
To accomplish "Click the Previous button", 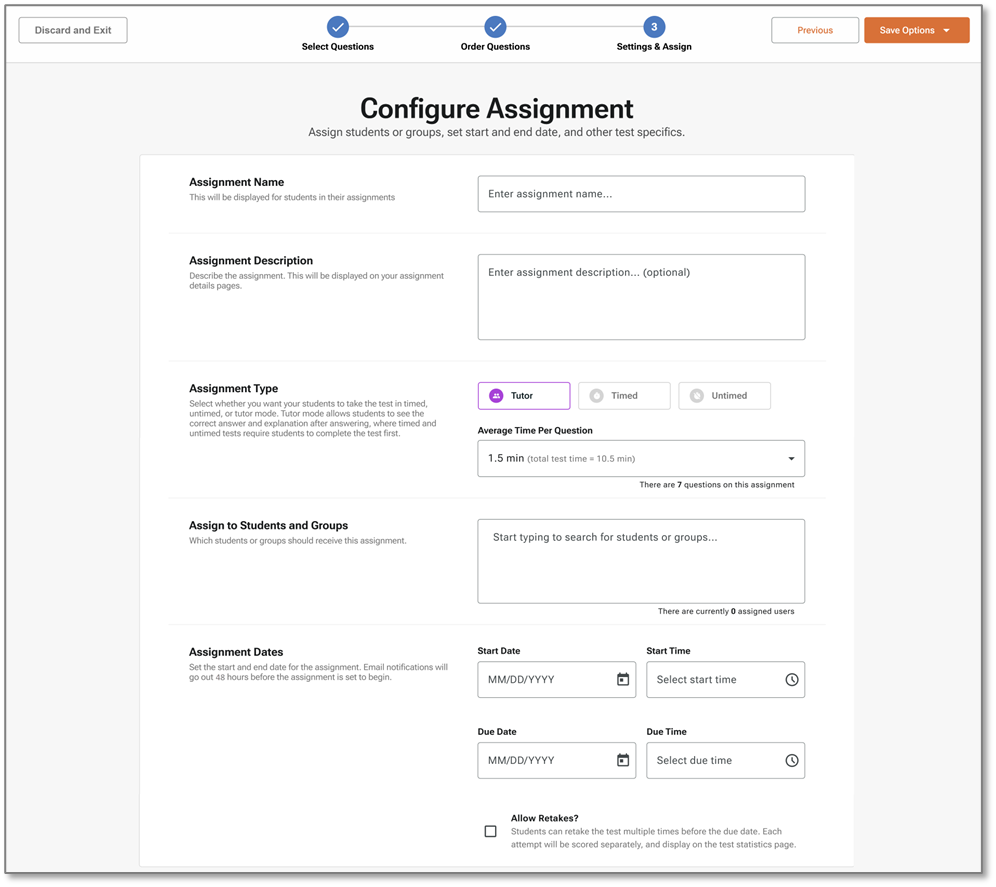I will pyautogui.click(x=814, y=30).
